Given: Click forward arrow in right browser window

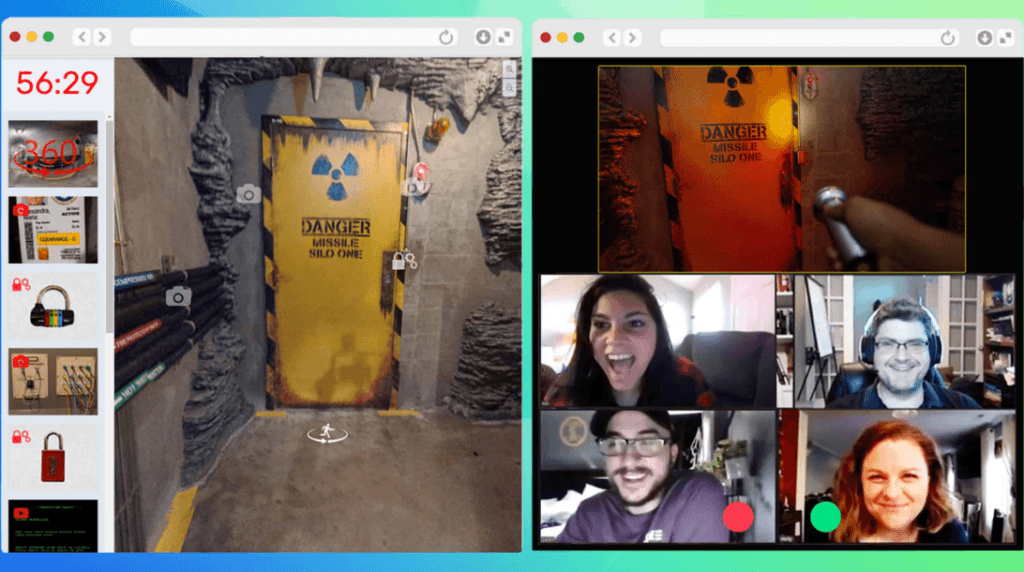Looking at the screenshot, I should 632,38.
